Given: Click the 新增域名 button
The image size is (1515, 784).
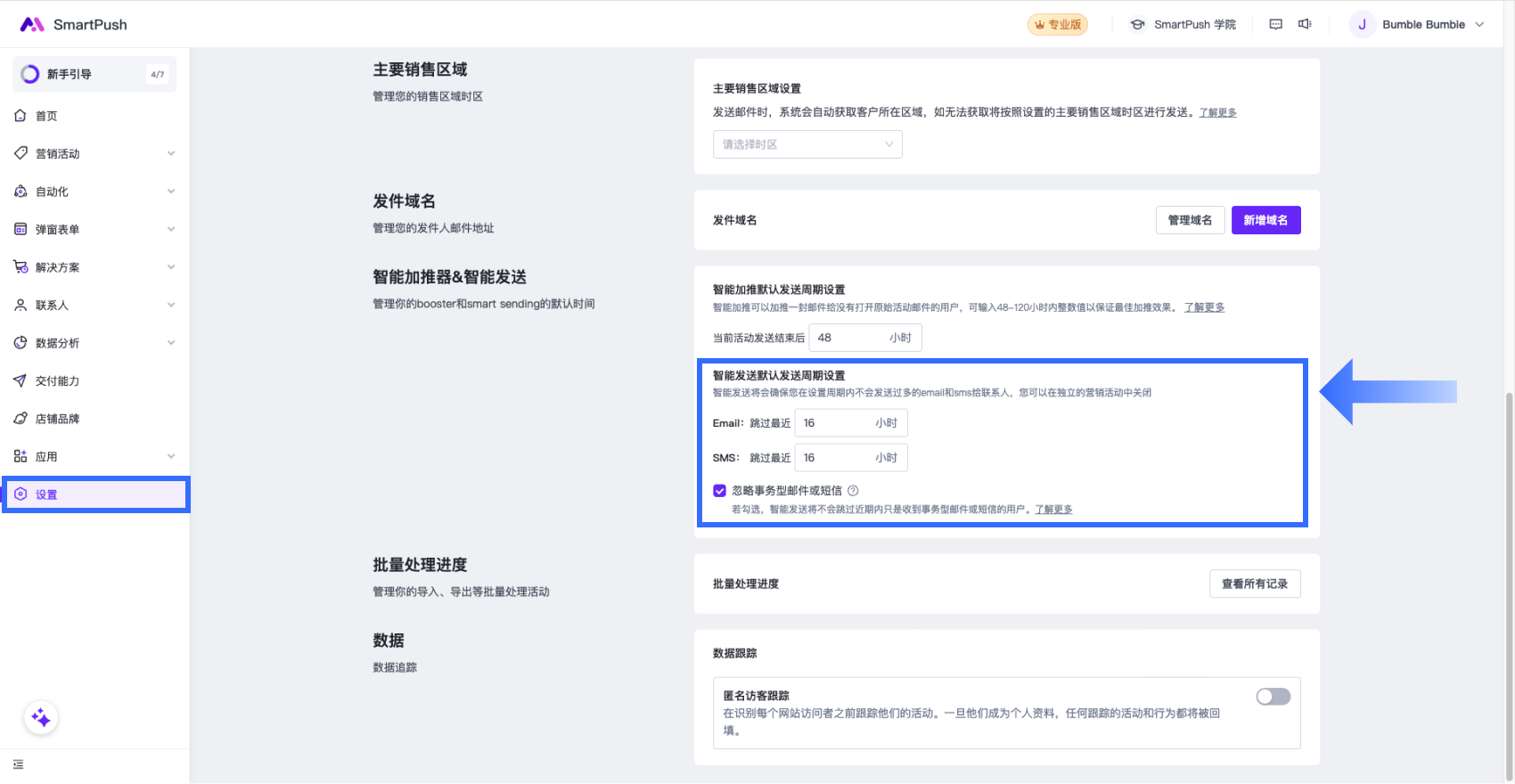Looking at the screenshot, I should pos(1265,220).
